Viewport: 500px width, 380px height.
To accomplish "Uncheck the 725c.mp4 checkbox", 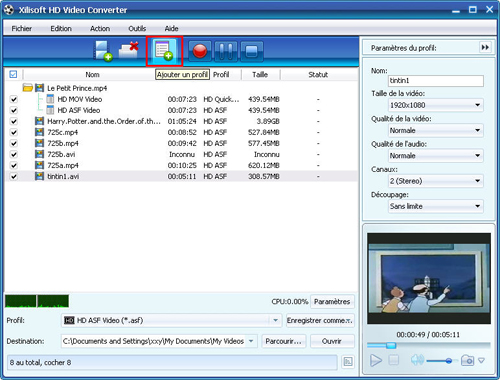I will click(x=13, y=132).
